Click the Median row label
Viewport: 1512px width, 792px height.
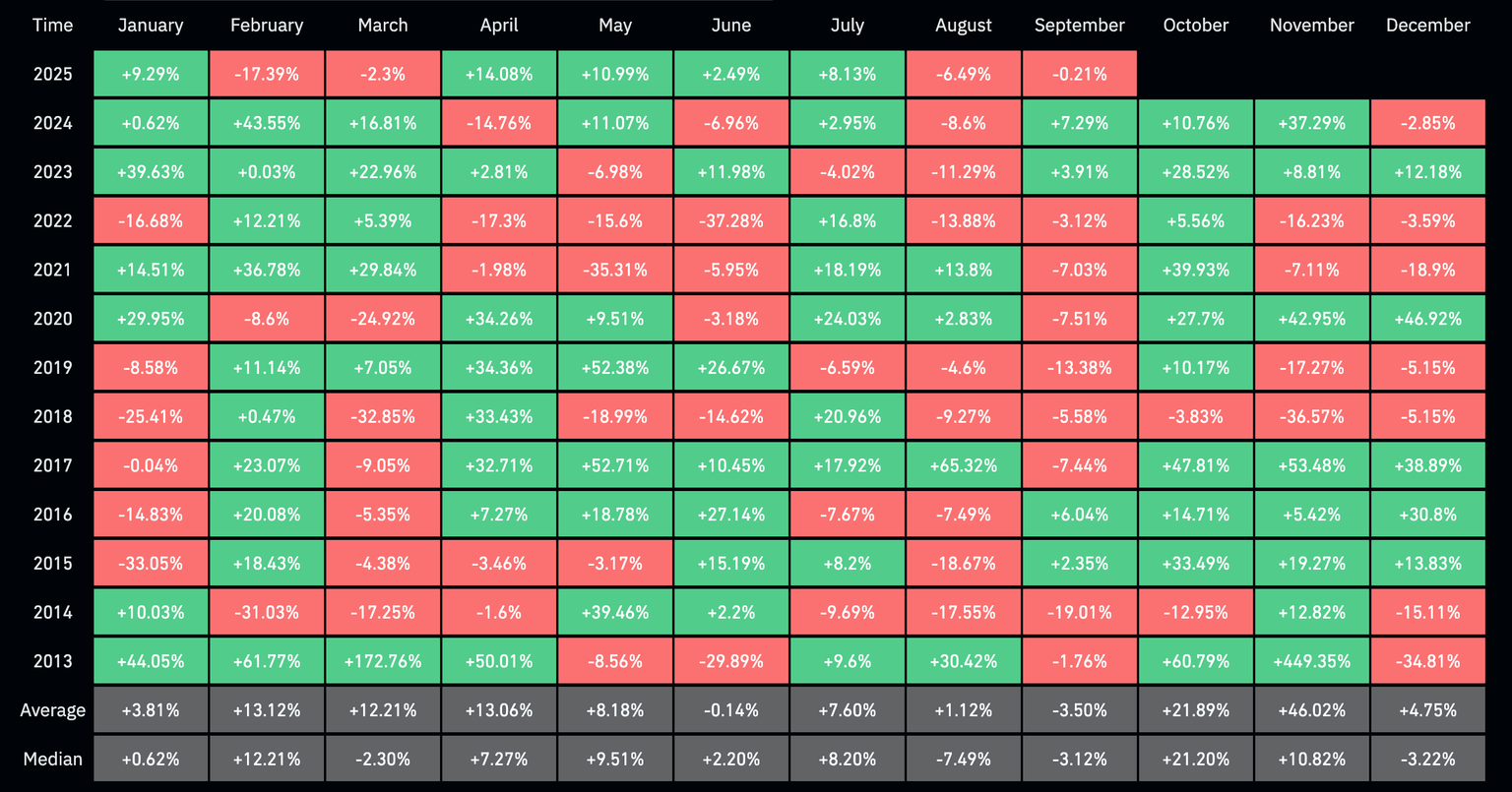(53, 760)
